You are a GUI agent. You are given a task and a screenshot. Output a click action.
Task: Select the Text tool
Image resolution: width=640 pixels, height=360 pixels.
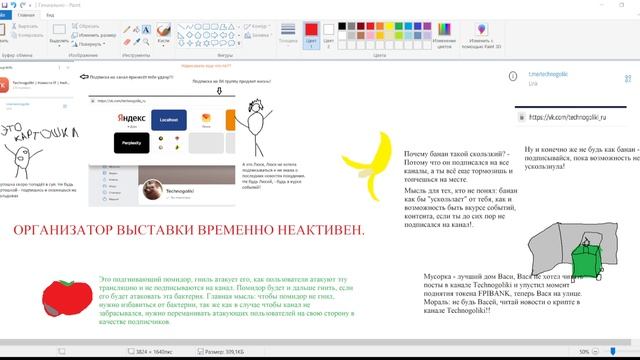coord(146,29)
